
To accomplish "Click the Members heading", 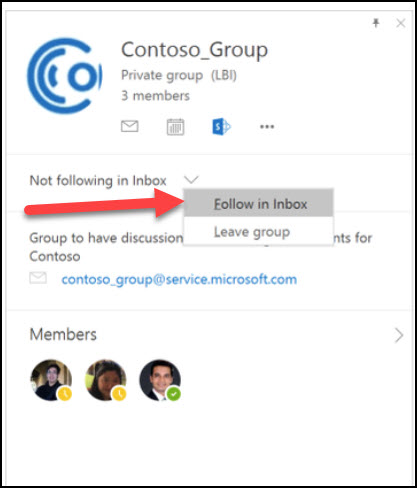I will [x=63, y=334].
